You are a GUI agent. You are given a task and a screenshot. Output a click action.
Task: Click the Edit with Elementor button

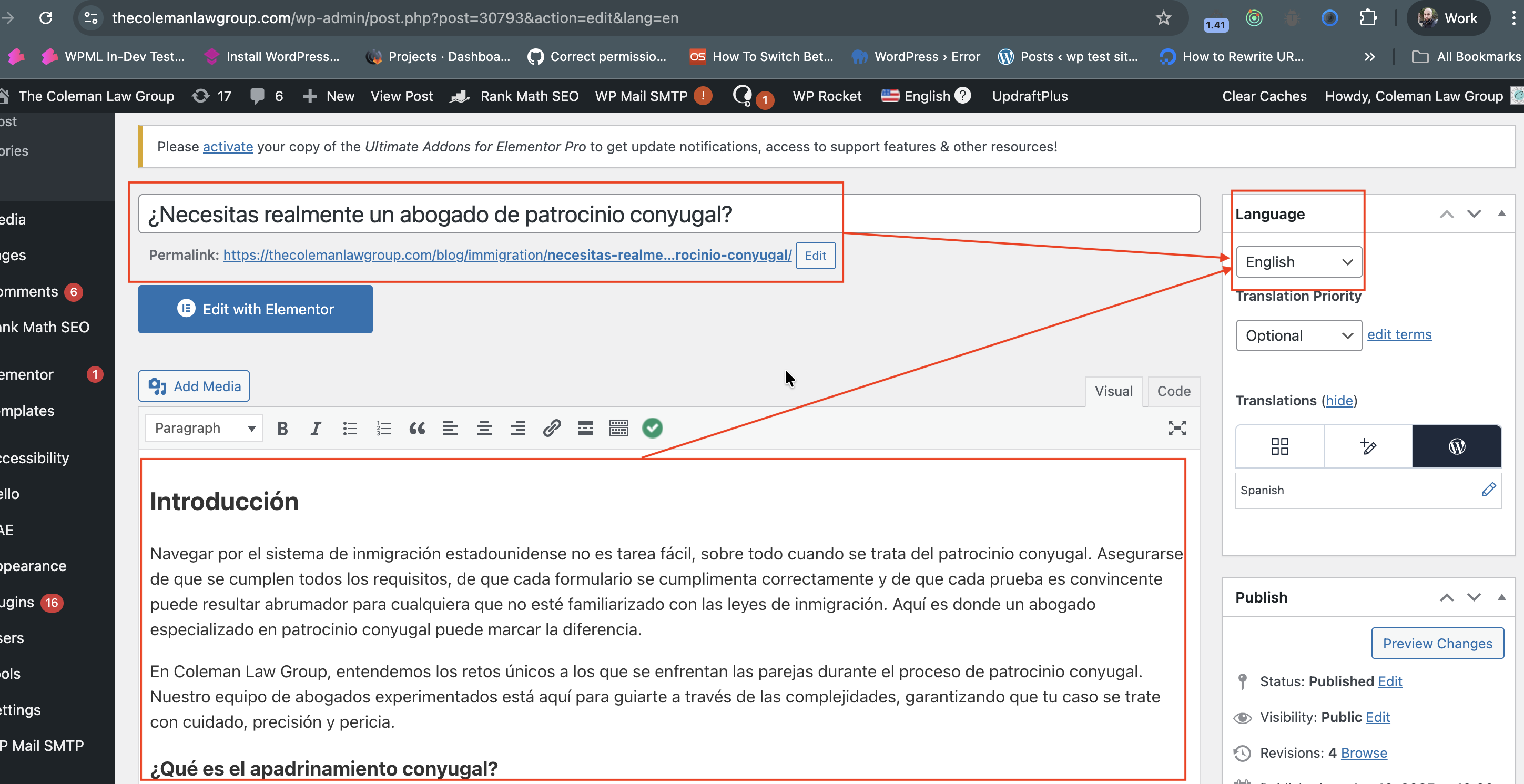tap(255, 309)
